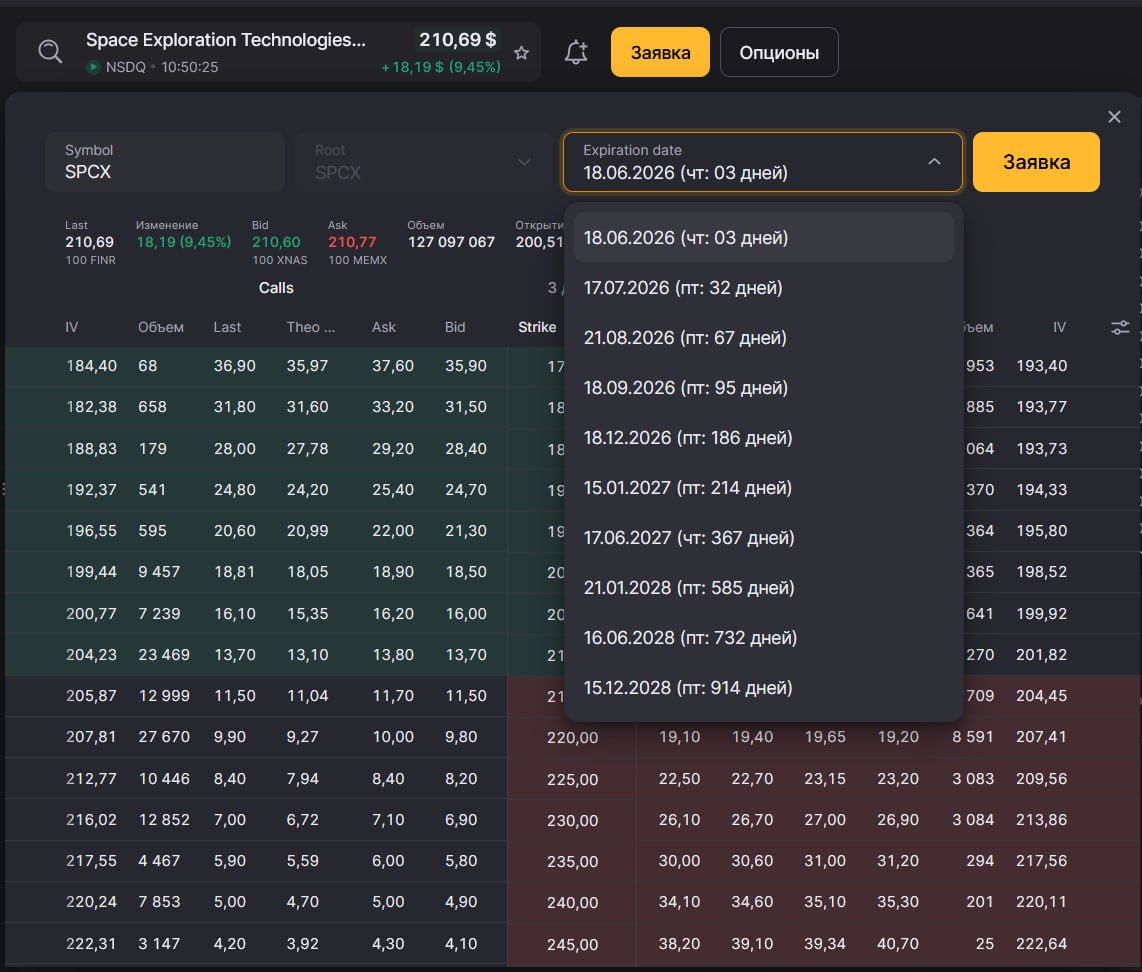Click call IV value 212,77
Screen dimensions: 1142x972
(91, 778)
